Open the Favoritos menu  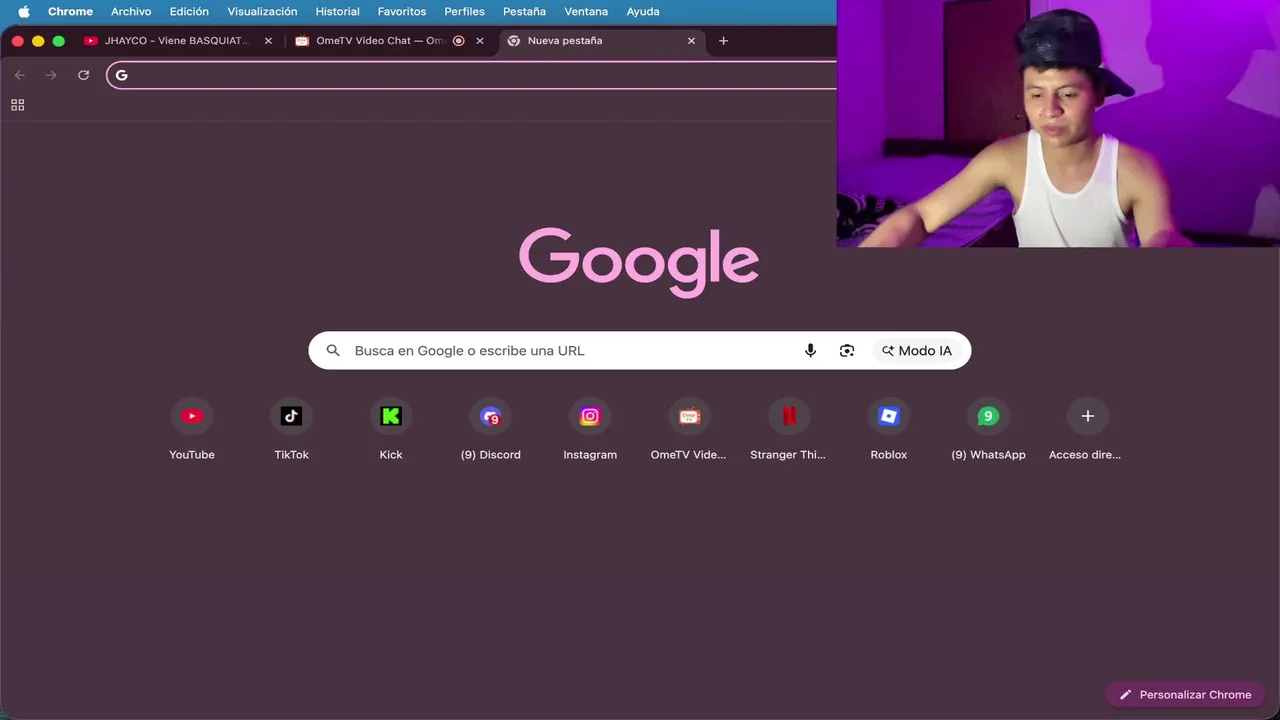[x=402, y=12]
